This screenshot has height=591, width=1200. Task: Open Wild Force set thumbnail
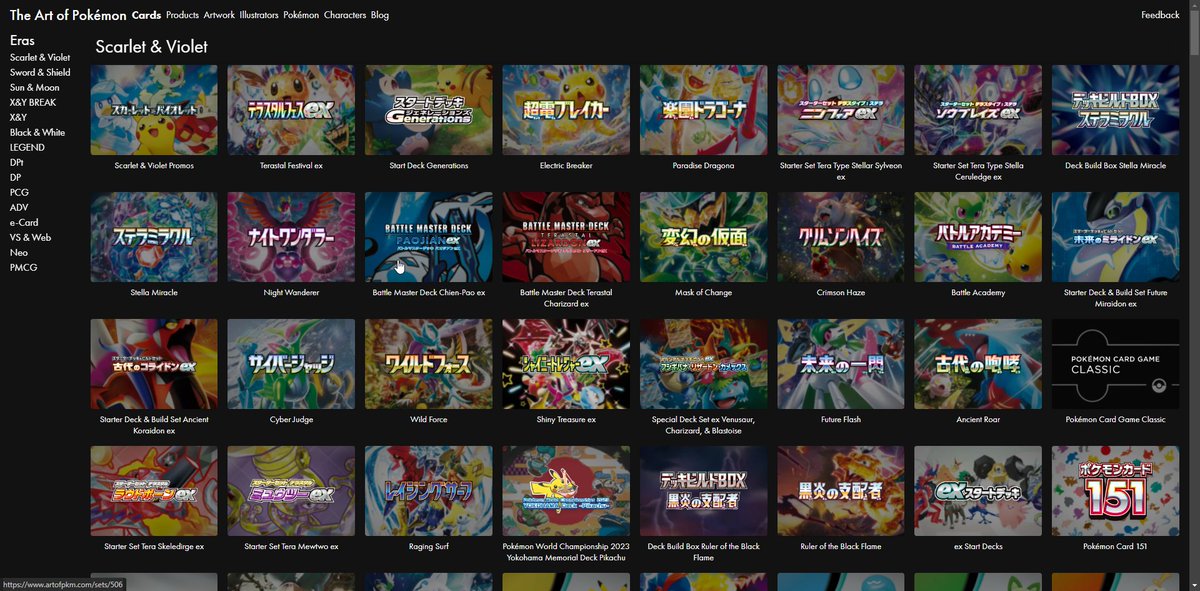tap(429, 364)
